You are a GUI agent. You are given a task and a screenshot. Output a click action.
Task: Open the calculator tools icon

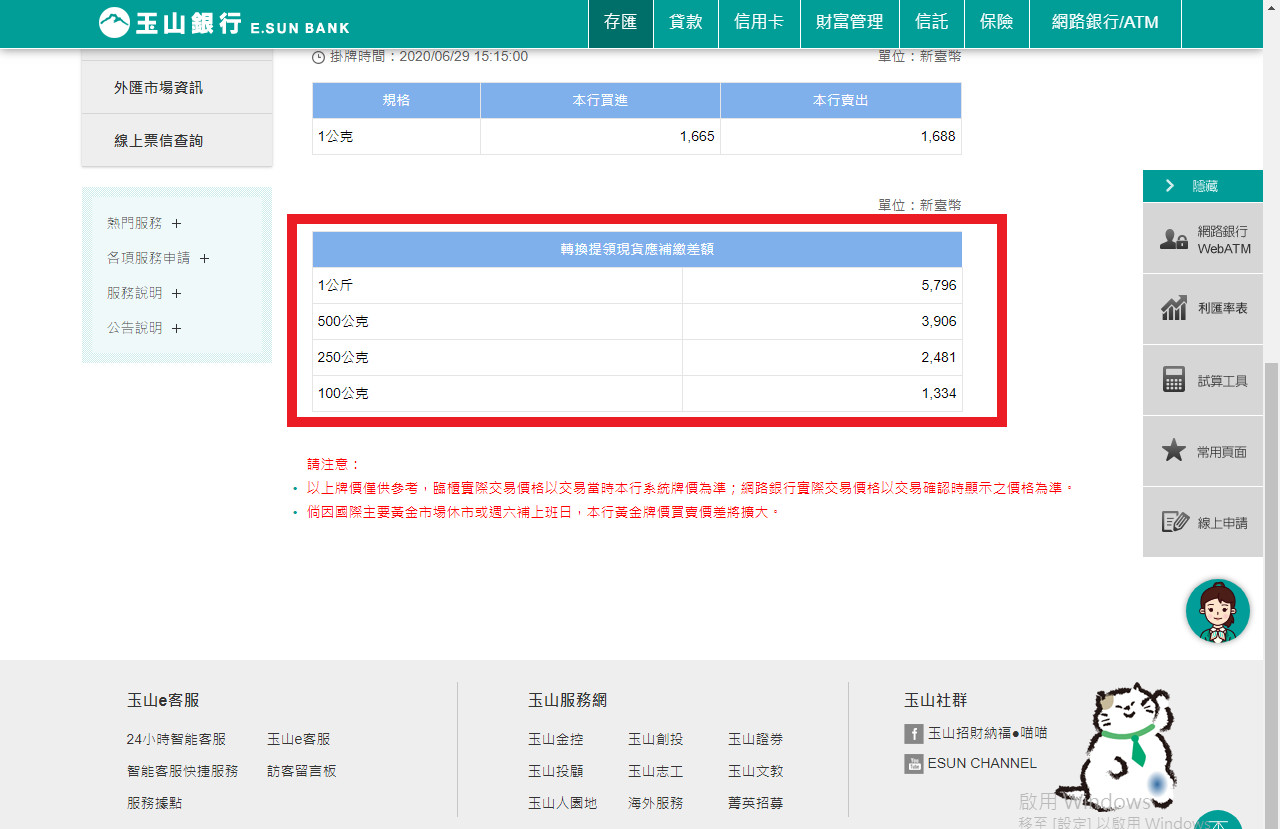pos(1174,380)
